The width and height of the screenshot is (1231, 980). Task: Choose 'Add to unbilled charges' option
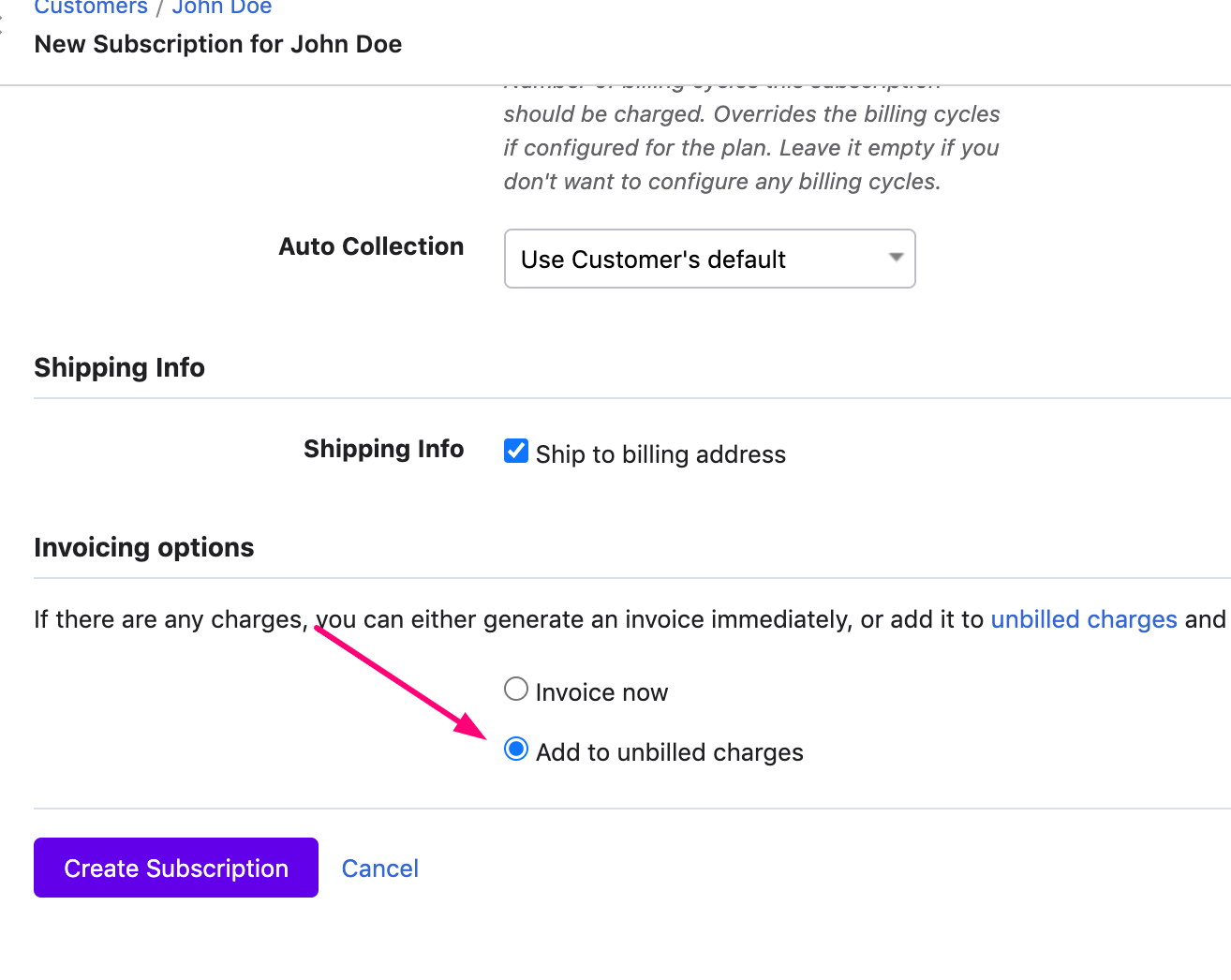(516, 750)
